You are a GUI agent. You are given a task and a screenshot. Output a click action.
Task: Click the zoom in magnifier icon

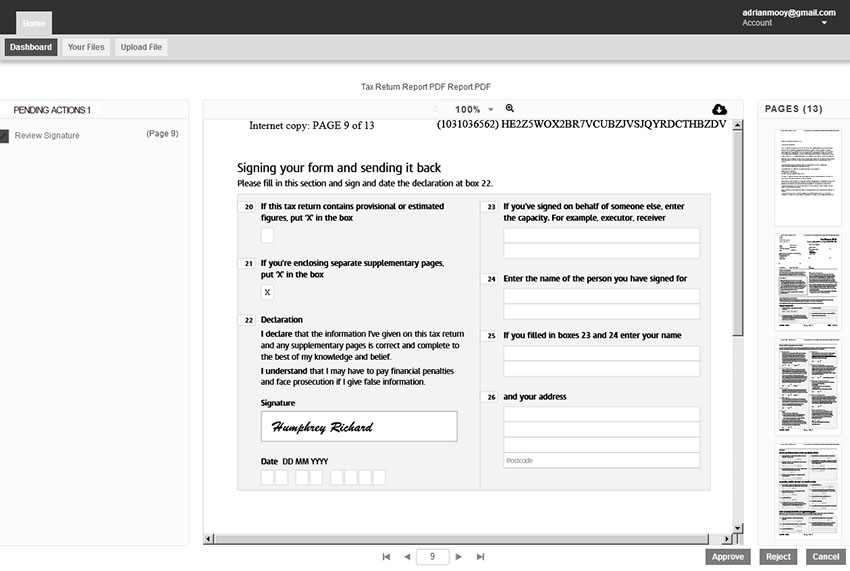point(510,108)
